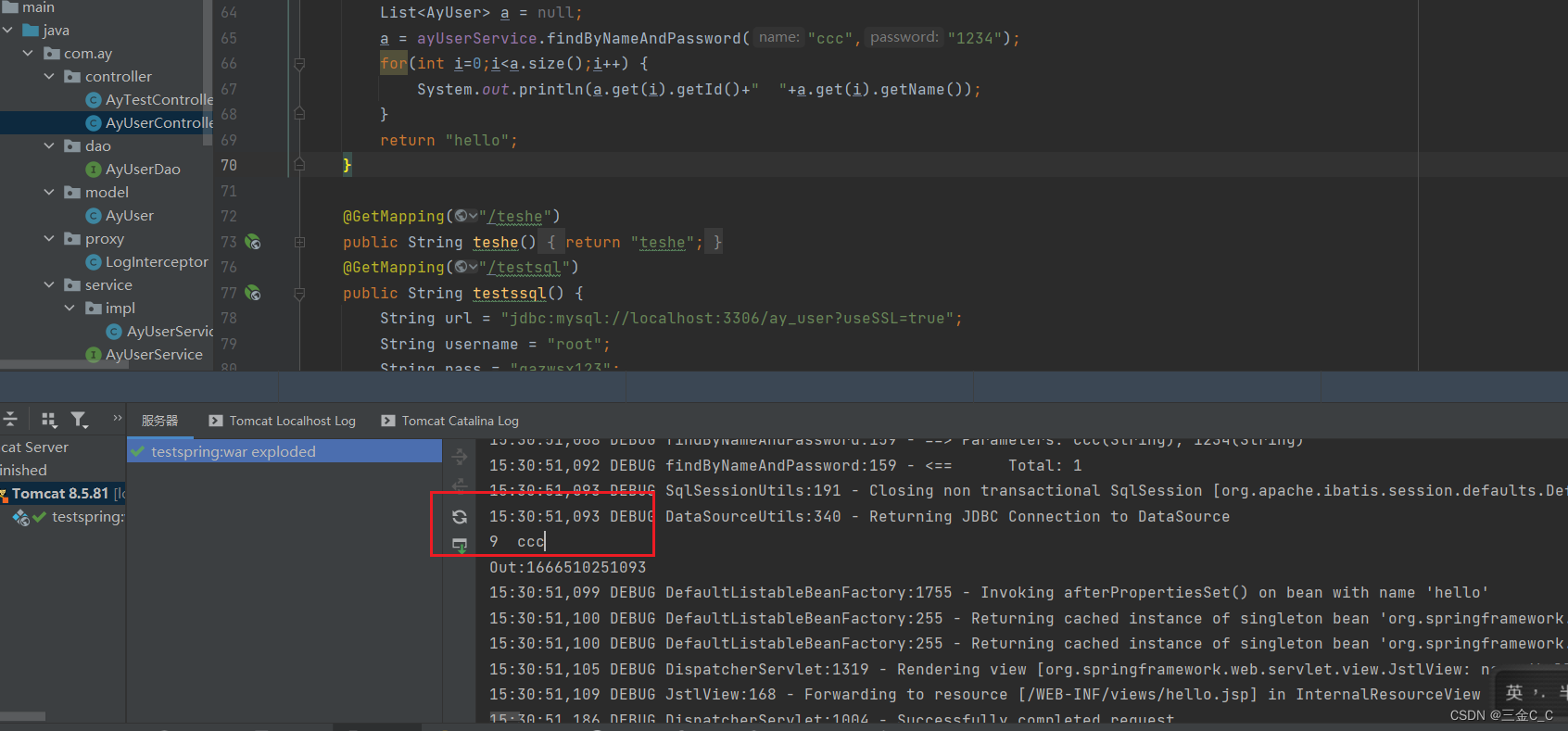
Task: Click the globe URL icon before /teshe
Action: pos(461,216)
